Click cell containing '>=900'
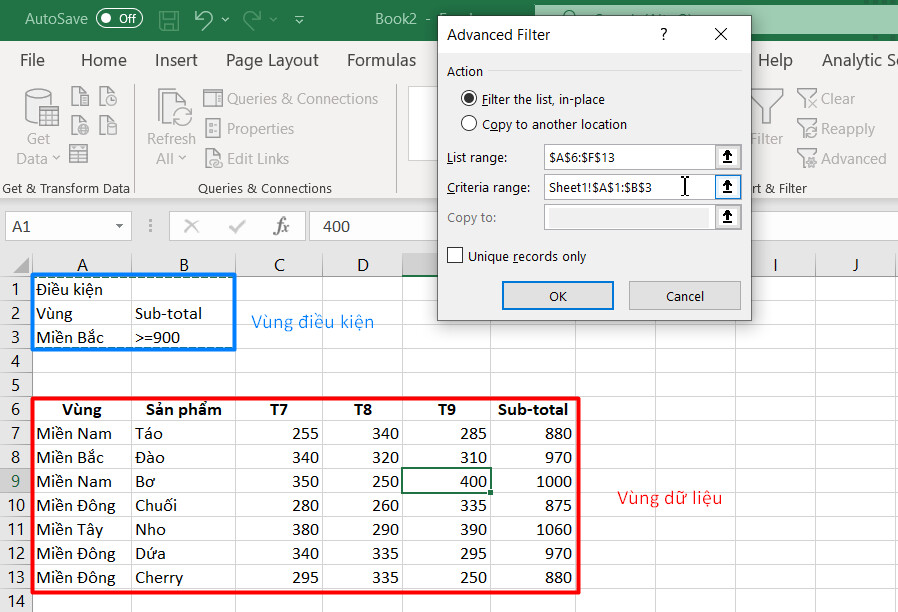This screenshot has height=612, width=898. click(183, 337)
